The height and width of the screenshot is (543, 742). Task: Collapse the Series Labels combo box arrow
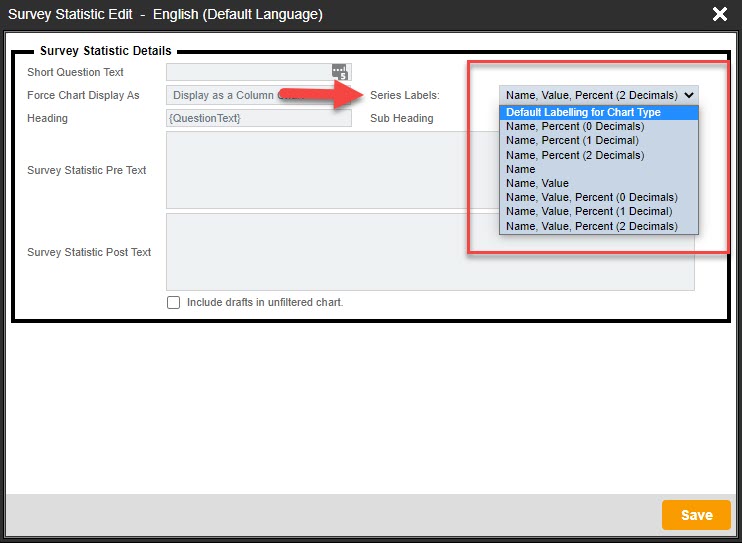tap(688, 95)
